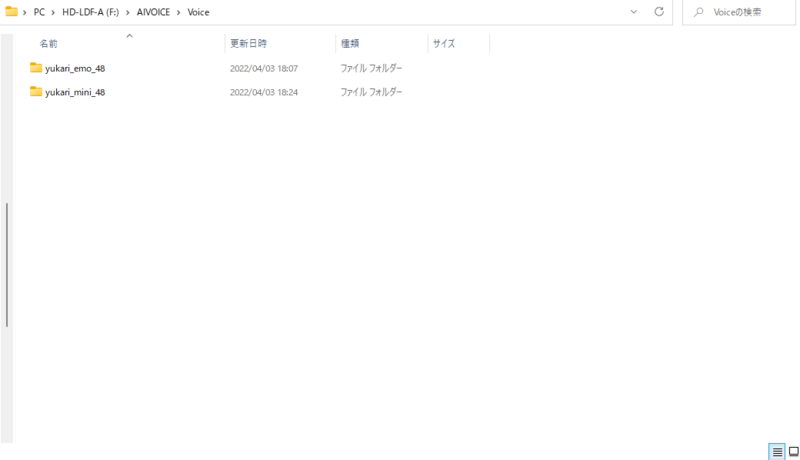Screen dimensions: 800x460
Task: Expand chevron before PC in path
Action: point(24,12)
